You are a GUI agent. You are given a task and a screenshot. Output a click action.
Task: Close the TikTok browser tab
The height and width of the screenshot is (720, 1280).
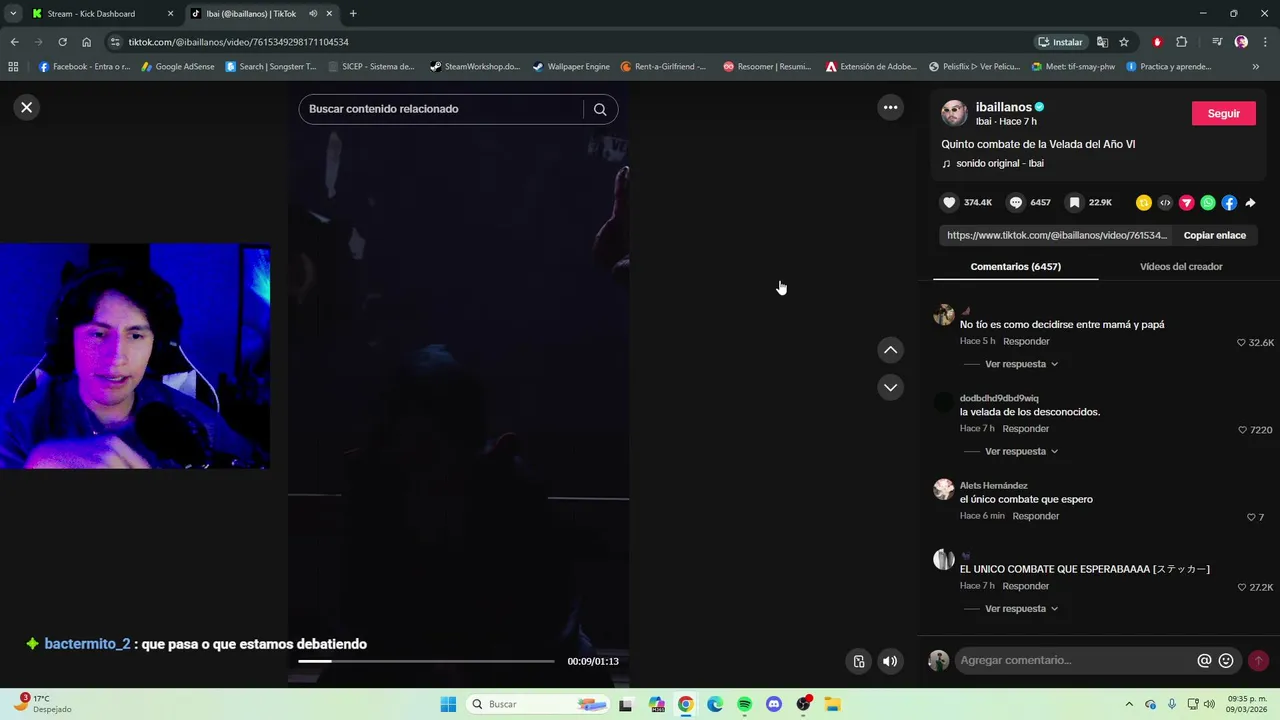[x=329, y=14]
